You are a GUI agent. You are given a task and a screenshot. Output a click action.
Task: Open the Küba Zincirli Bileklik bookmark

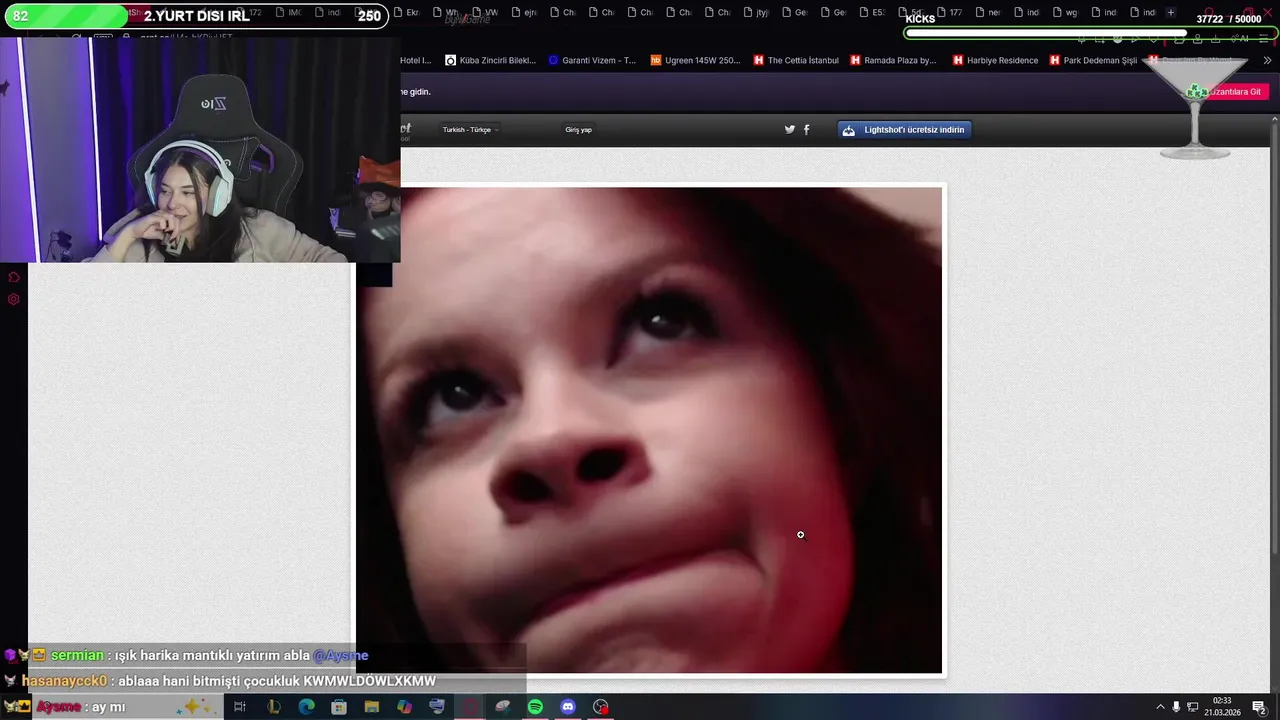(490, 60)
